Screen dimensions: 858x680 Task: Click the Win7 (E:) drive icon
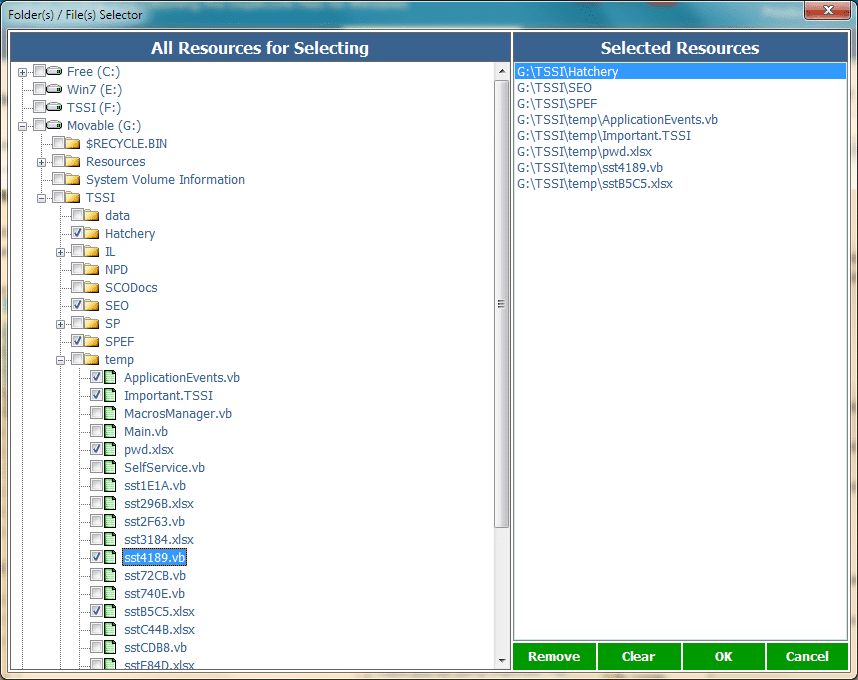pyautogui.click(x=56, y=90)
